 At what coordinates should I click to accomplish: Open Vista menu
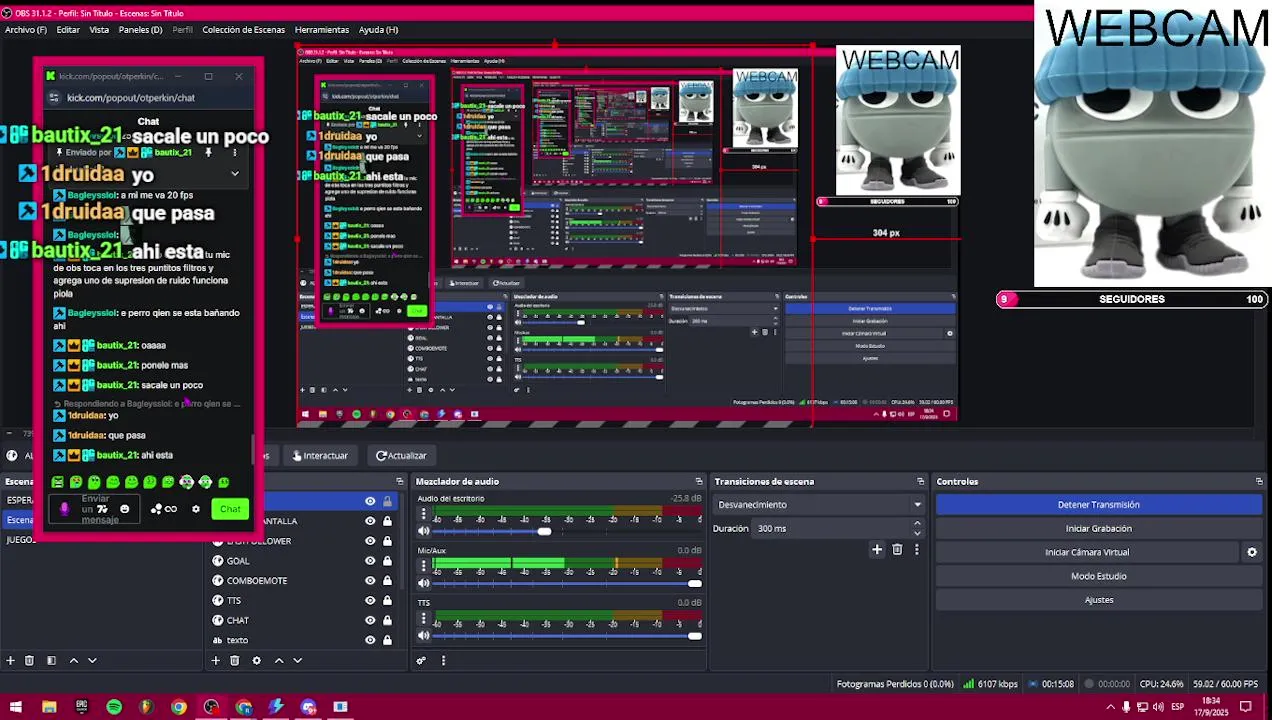pos(99,30)
